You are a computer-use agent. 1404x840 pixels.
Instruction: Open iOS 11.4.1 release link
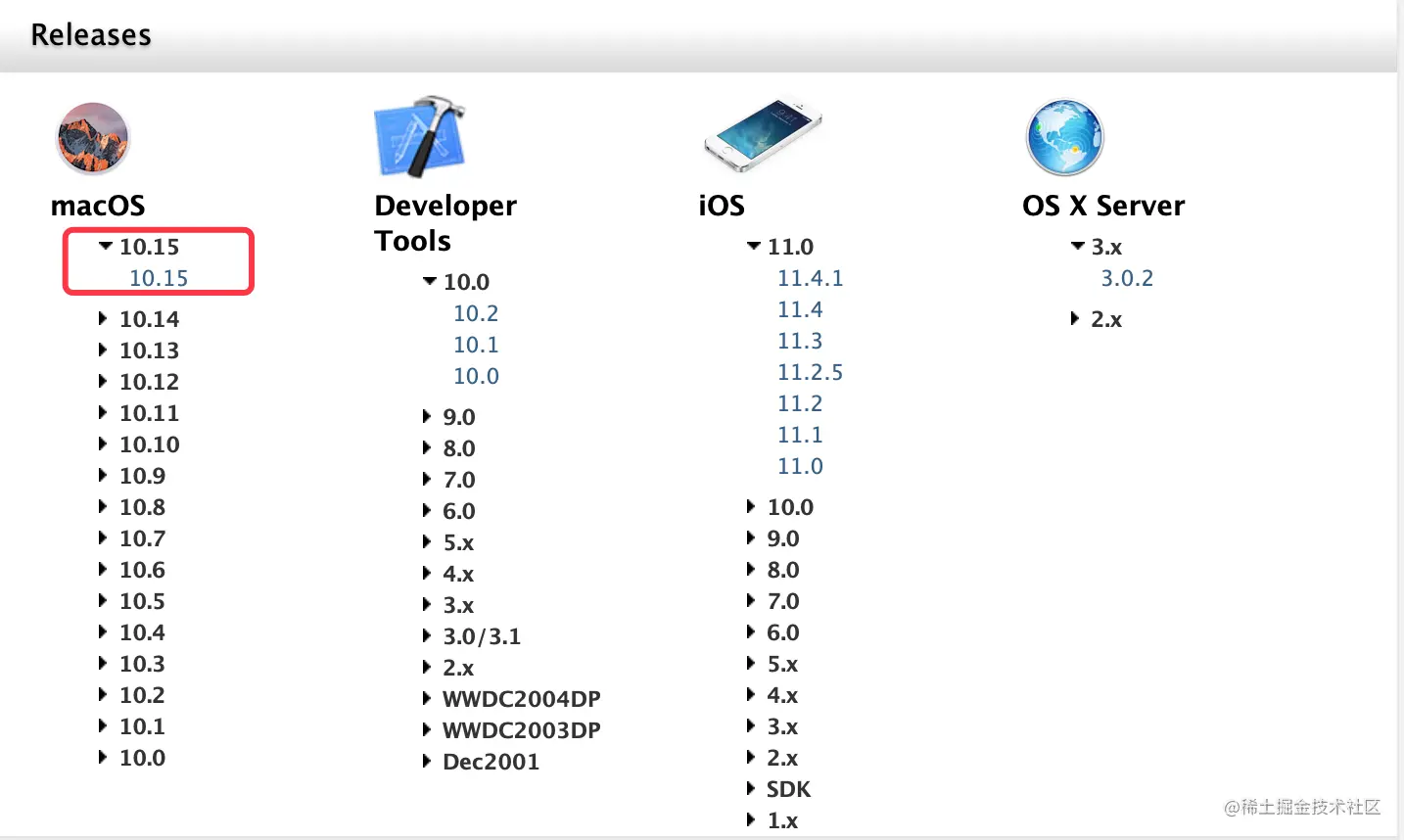[810, 278]
